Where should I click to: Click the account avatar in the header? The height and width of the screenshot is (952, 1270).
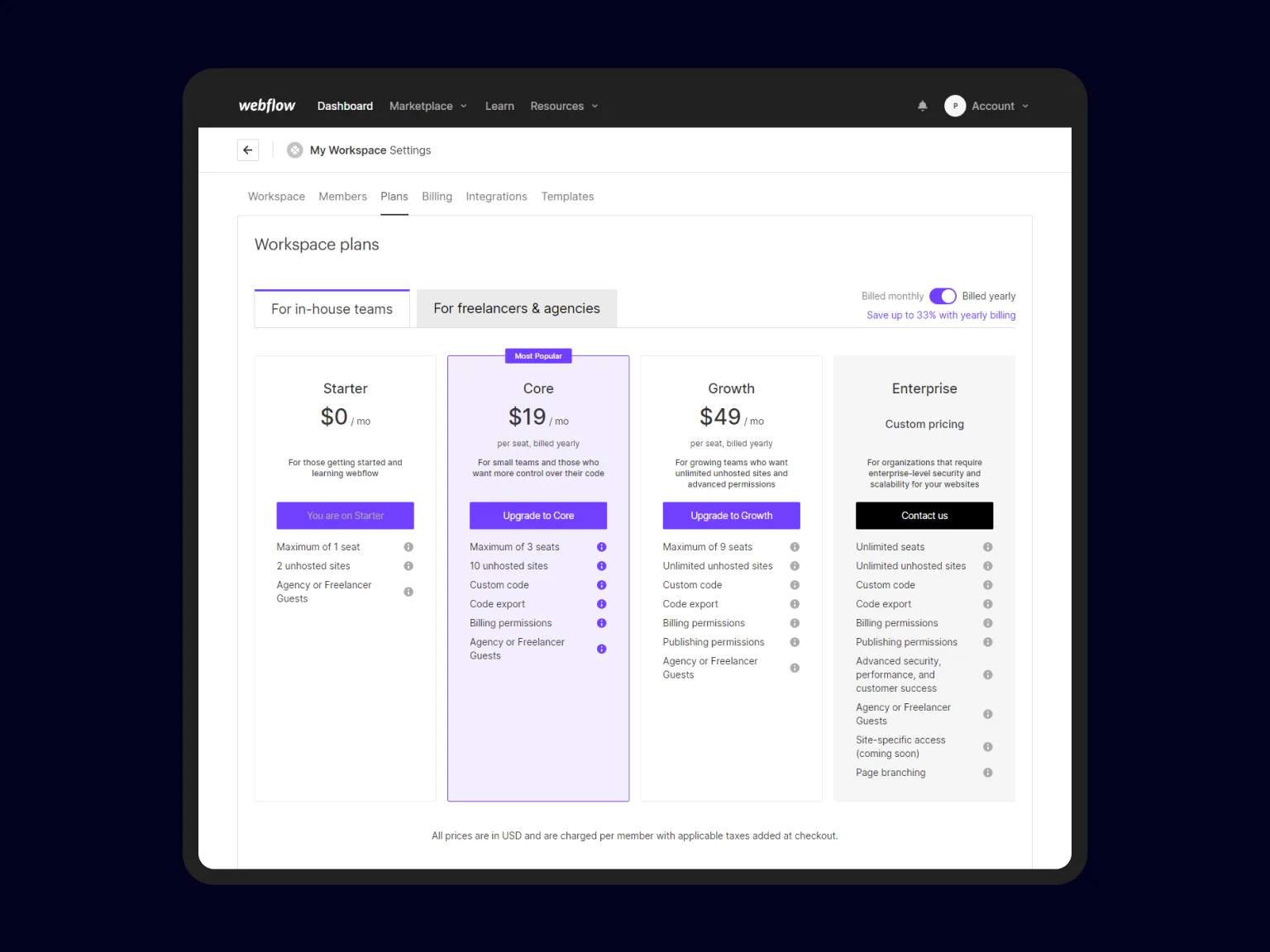click(x=955, y=106)
